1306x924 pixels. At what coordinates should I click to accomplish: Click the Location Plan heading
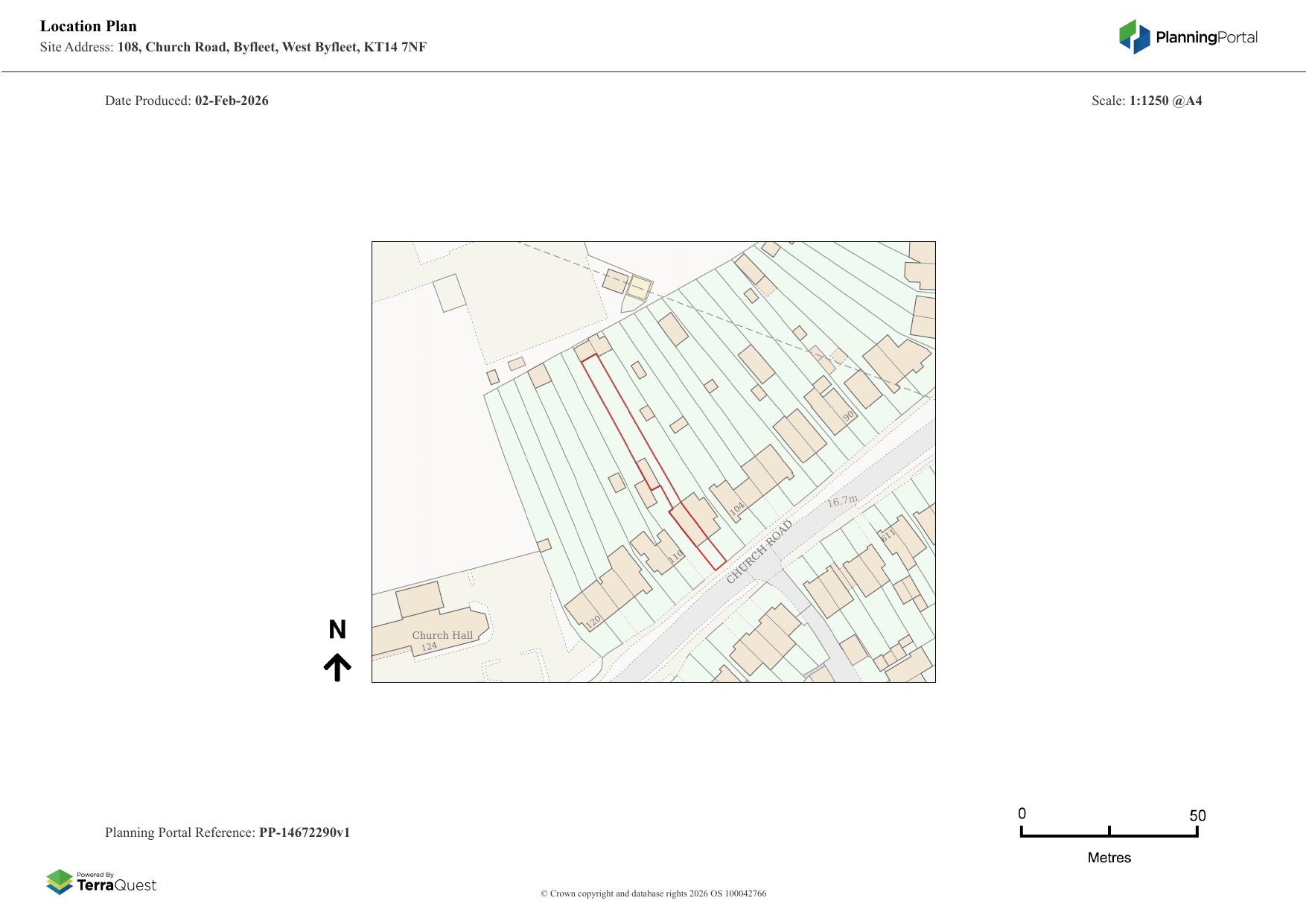point(89,26)
